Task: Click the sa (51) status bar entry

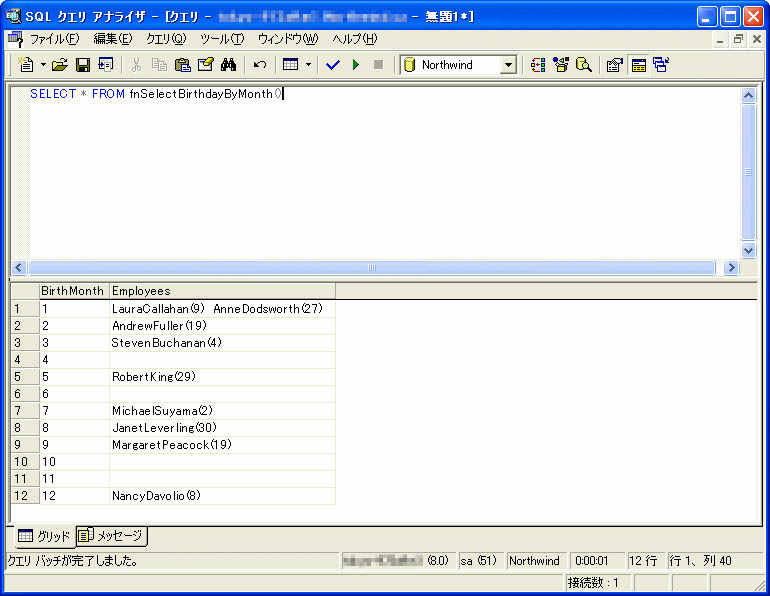Action: click(480, 561)
